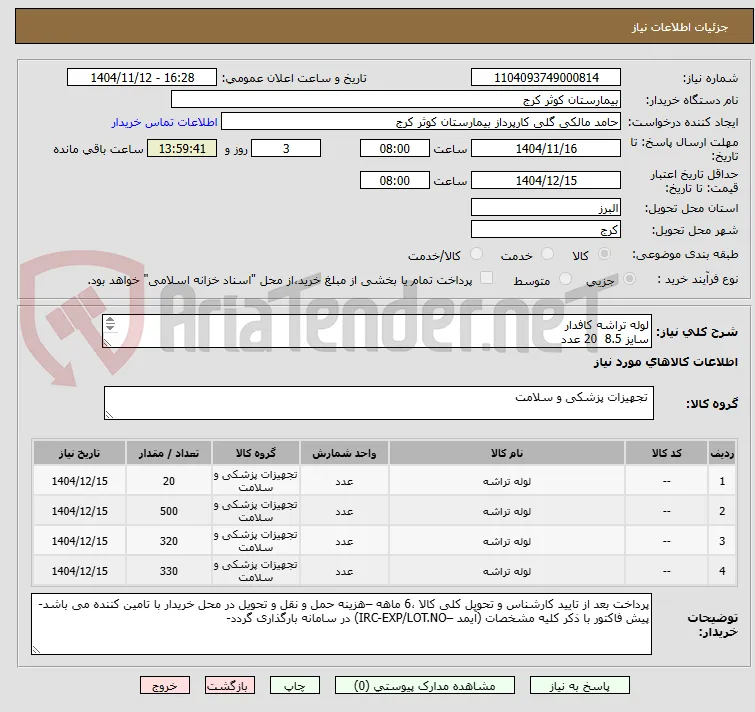
Task: Click the buyer name field بیمارستان کوثر کرج
Action: coord(396,100)
